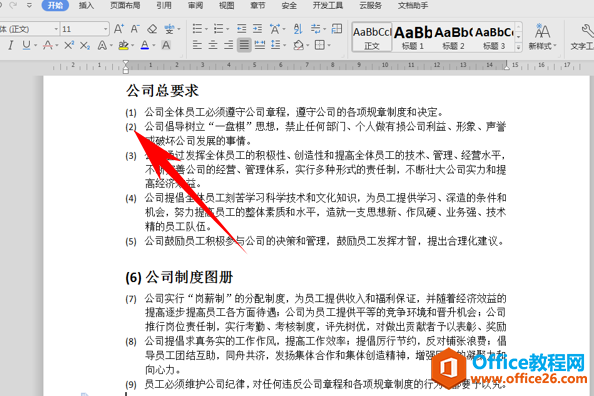Open the 文档助手 tab

tap(413, 5)
